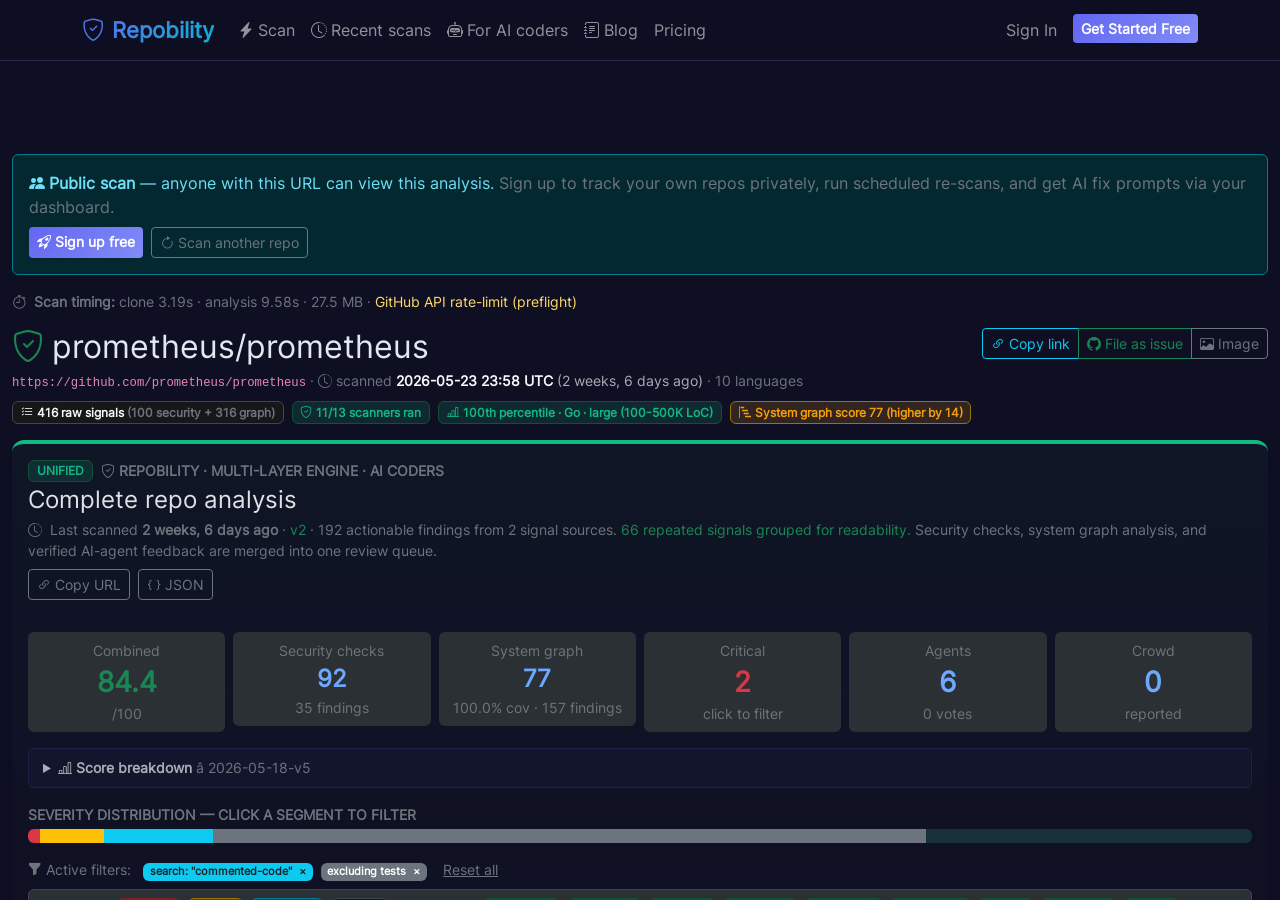Click the v2 version link
The width and height of the screenshot is (1280, 900).
click(x=298, y=530)
